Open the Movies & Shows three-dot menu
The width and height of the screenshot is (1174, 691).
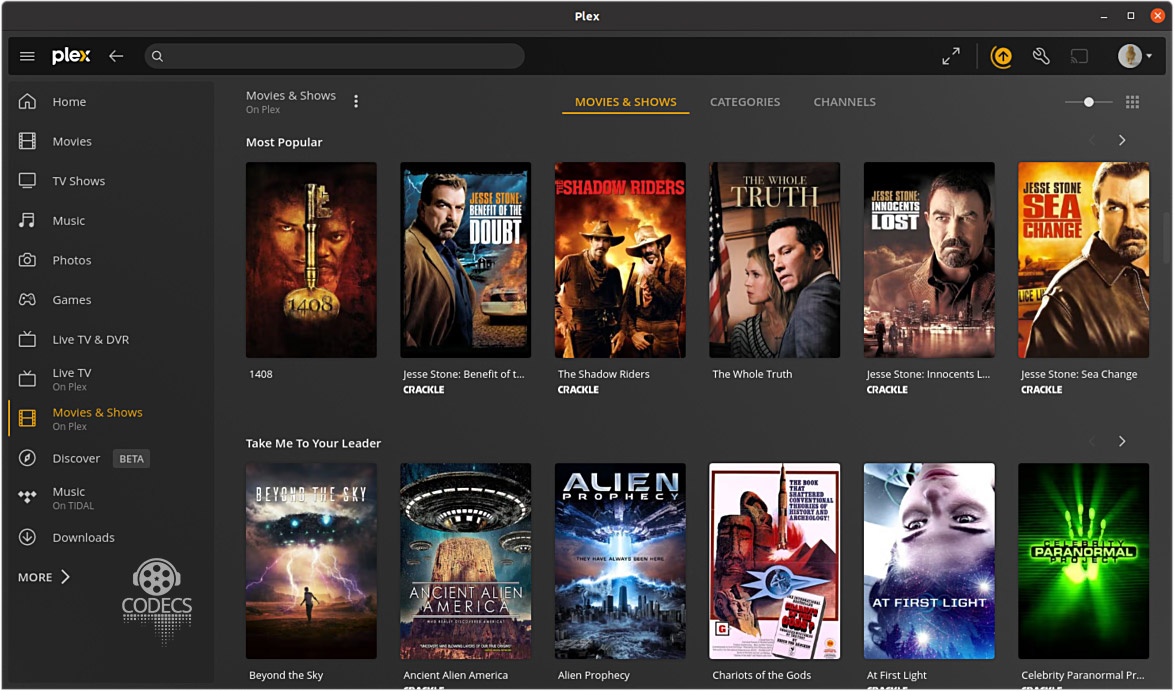point(355,101)
